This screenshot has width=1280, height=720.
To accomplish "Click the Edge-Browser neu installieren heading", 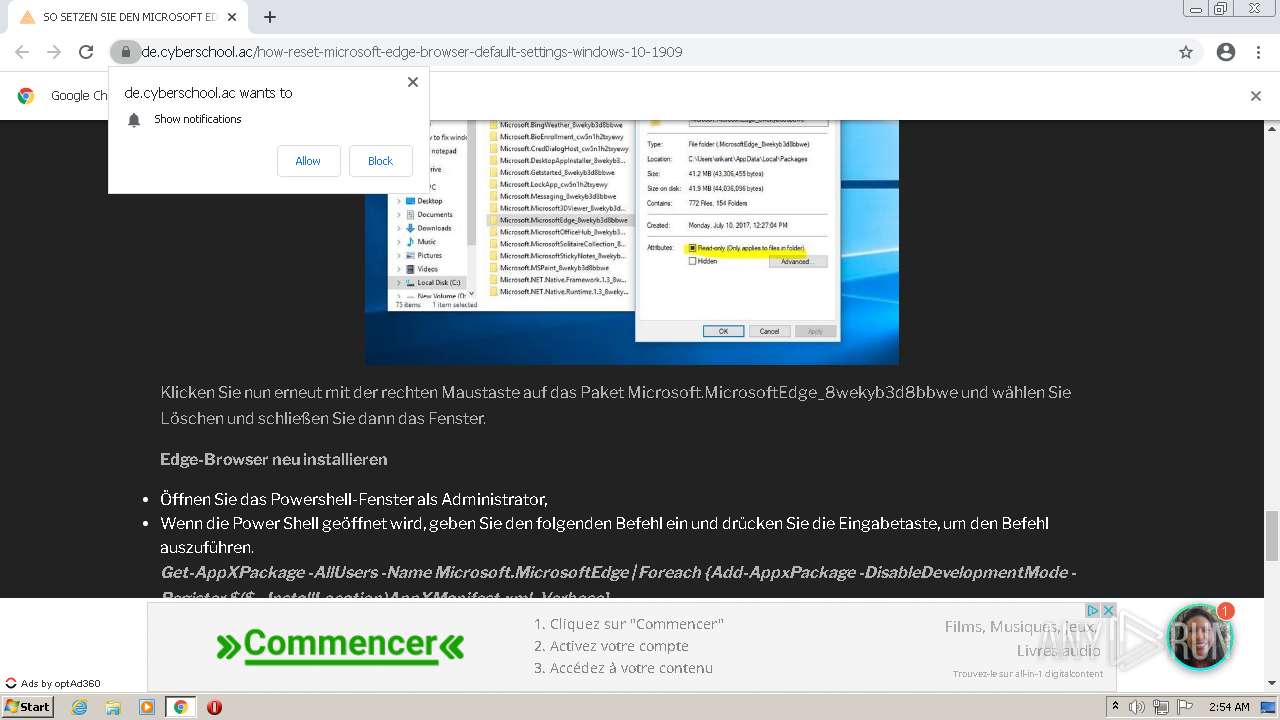I will click(x=273, y=459).
